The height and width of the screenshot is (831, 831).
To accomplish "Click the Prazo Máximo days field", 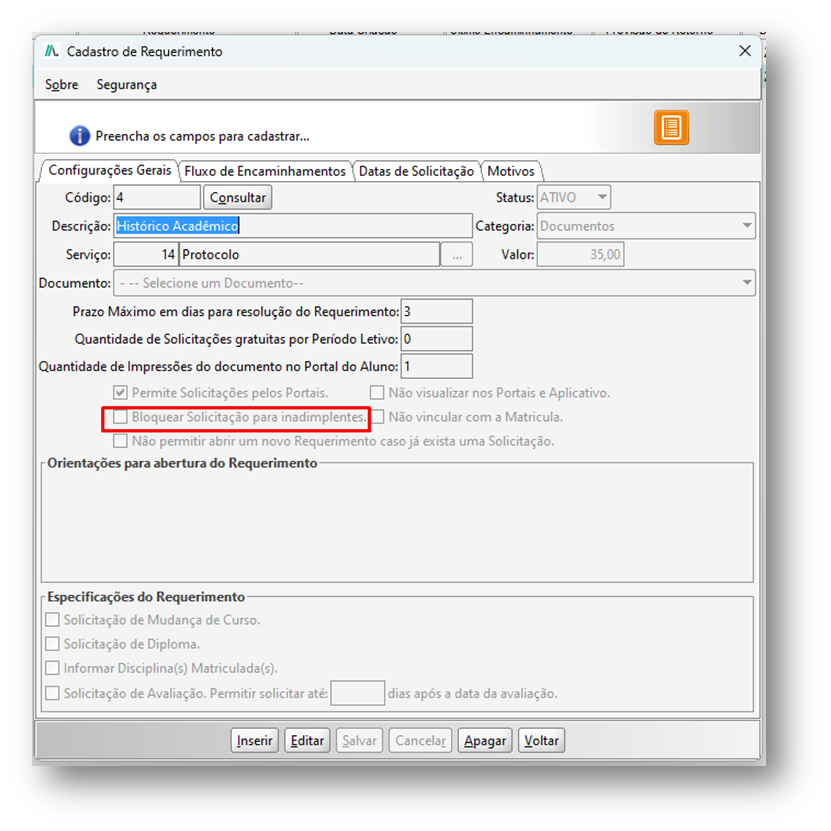I will (x=437, y=312).
